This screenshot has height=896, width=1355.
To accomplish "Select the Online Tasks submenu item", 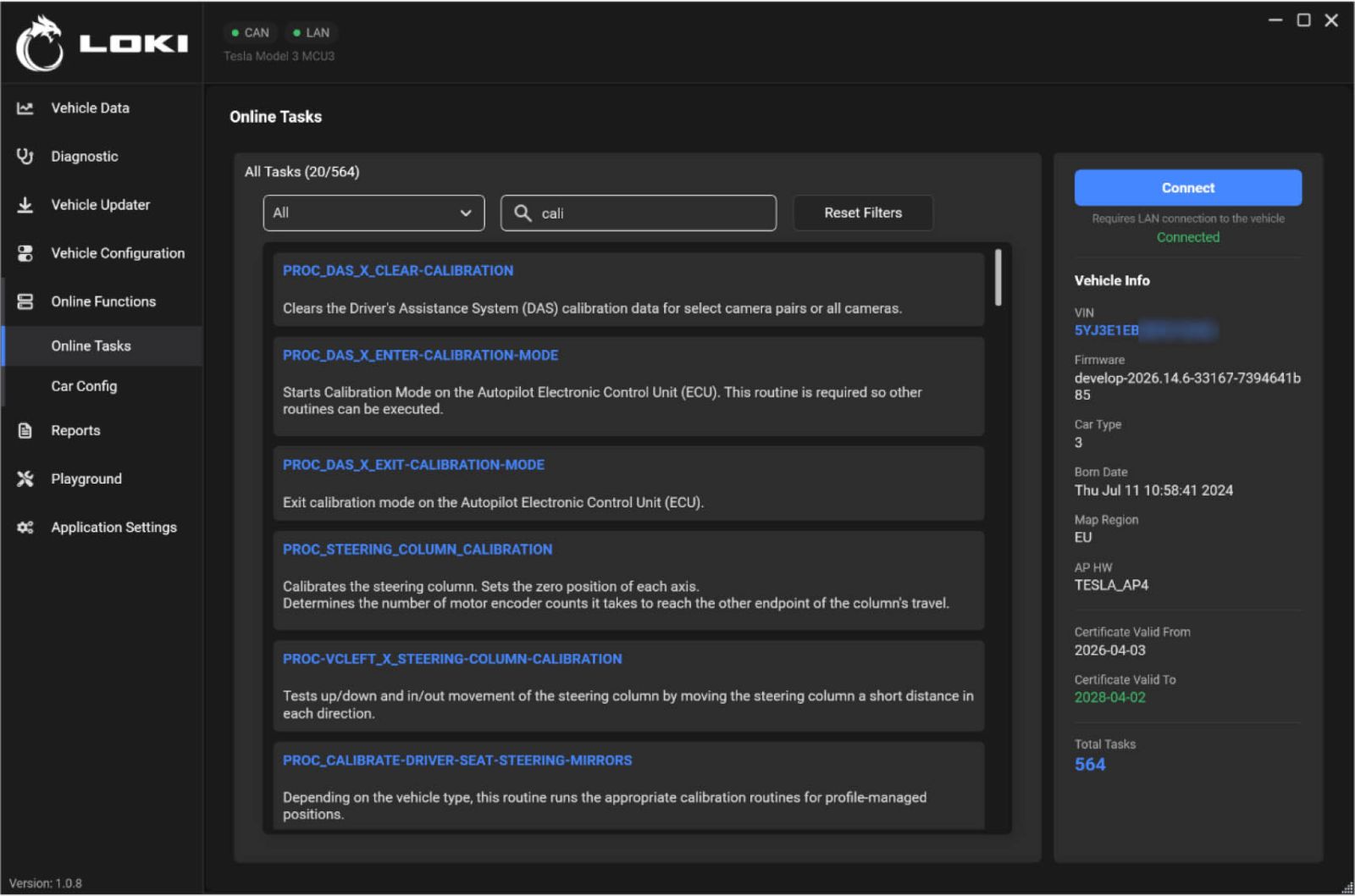I will [x=102, y=346].
